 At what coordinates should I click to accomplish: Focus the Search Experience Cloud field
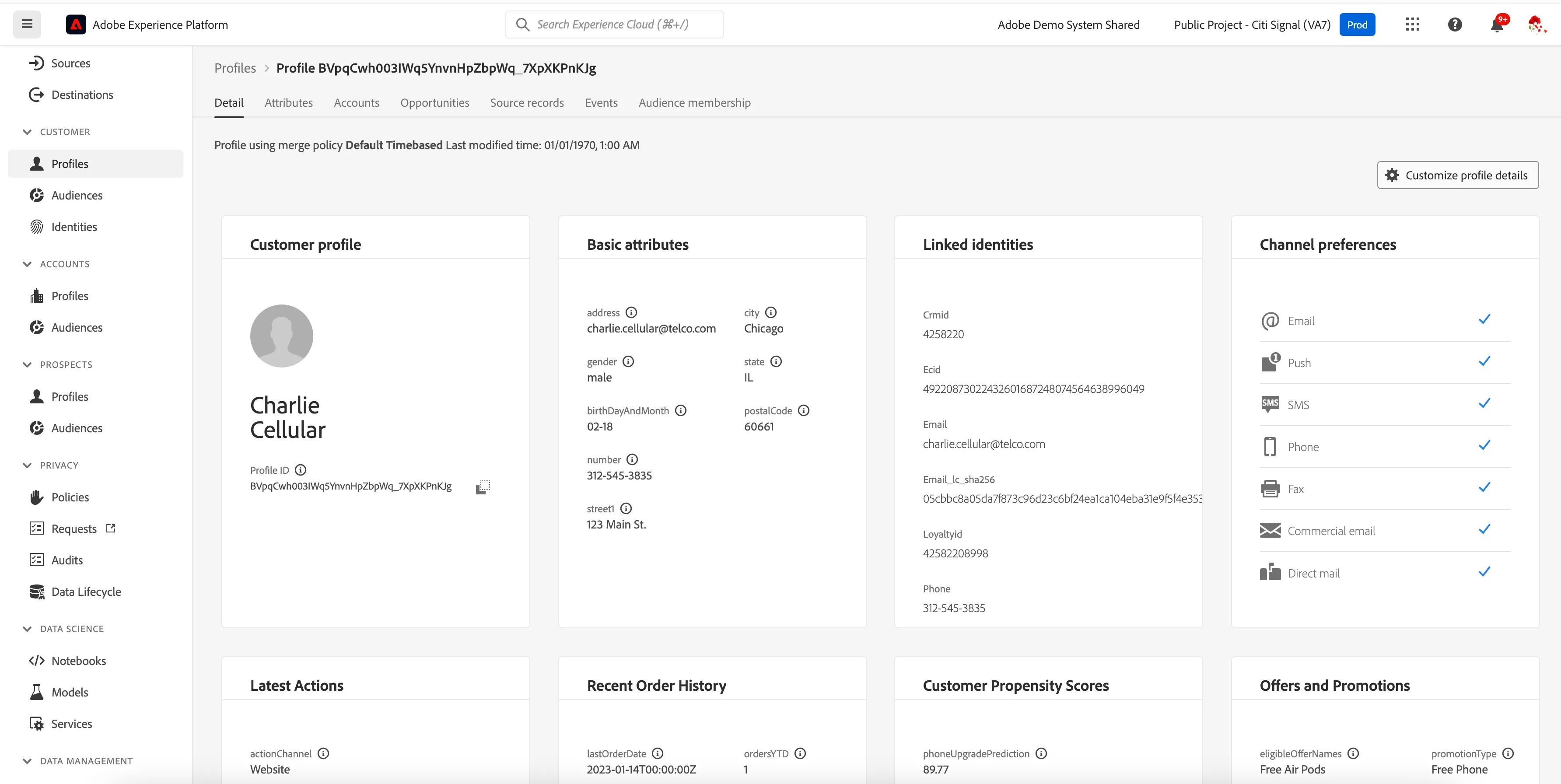(614, 24)
